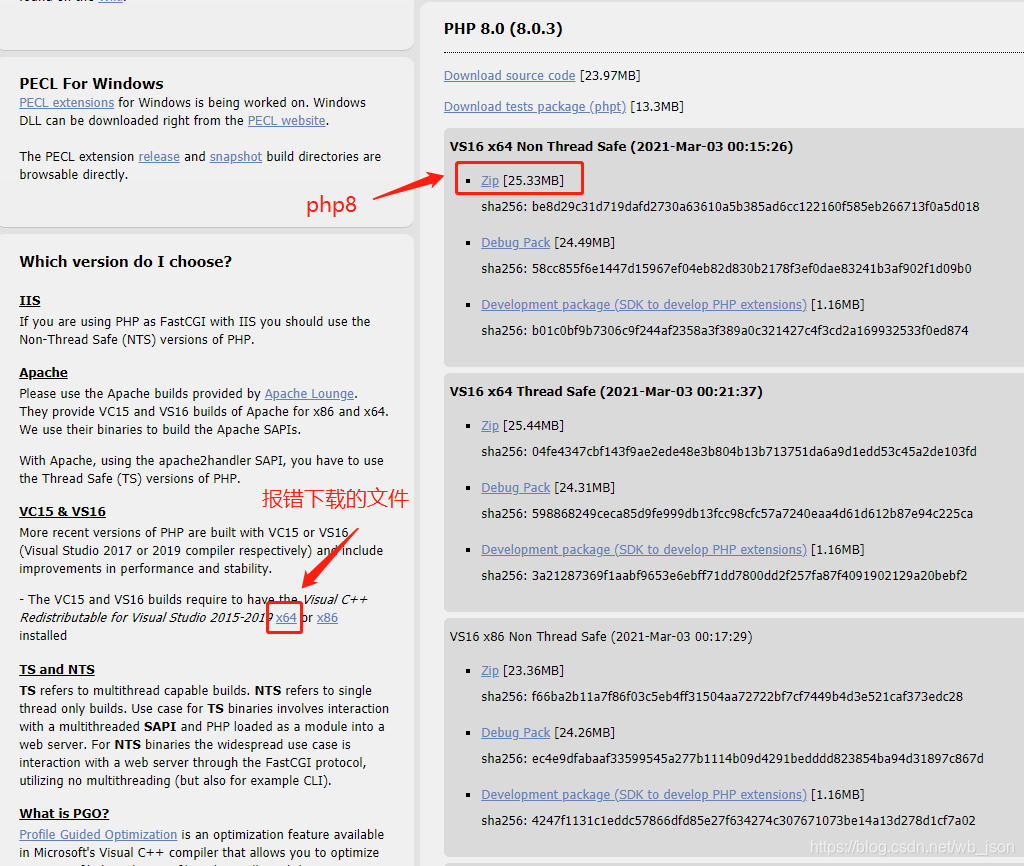Image resolution: width=1024 pixels, height=866 pixels.
Task: Click the PHP 8.0 (8.0.3) heading
Action: [503, 29]
